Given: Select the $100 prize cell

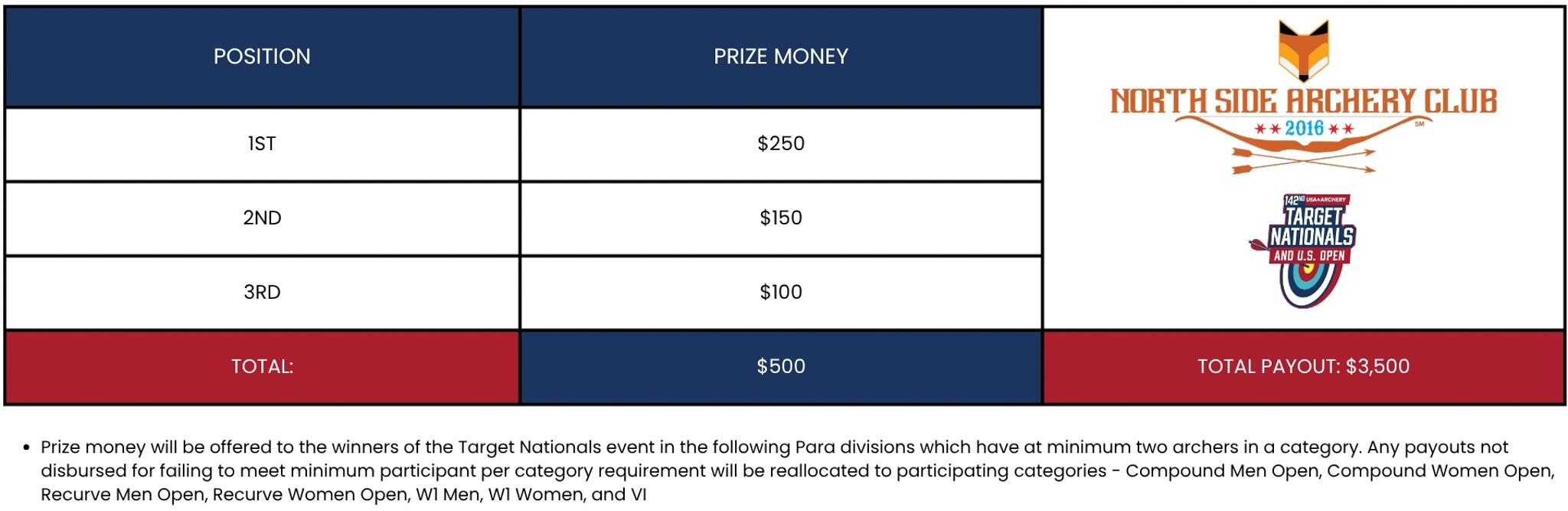Looking at the screenshot, I should click(781, 293).
